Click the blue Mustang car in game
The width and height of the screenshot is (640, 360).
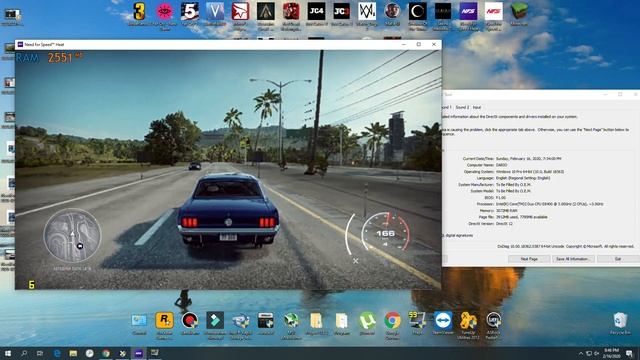pyautogui.click(x=229, y=210)
